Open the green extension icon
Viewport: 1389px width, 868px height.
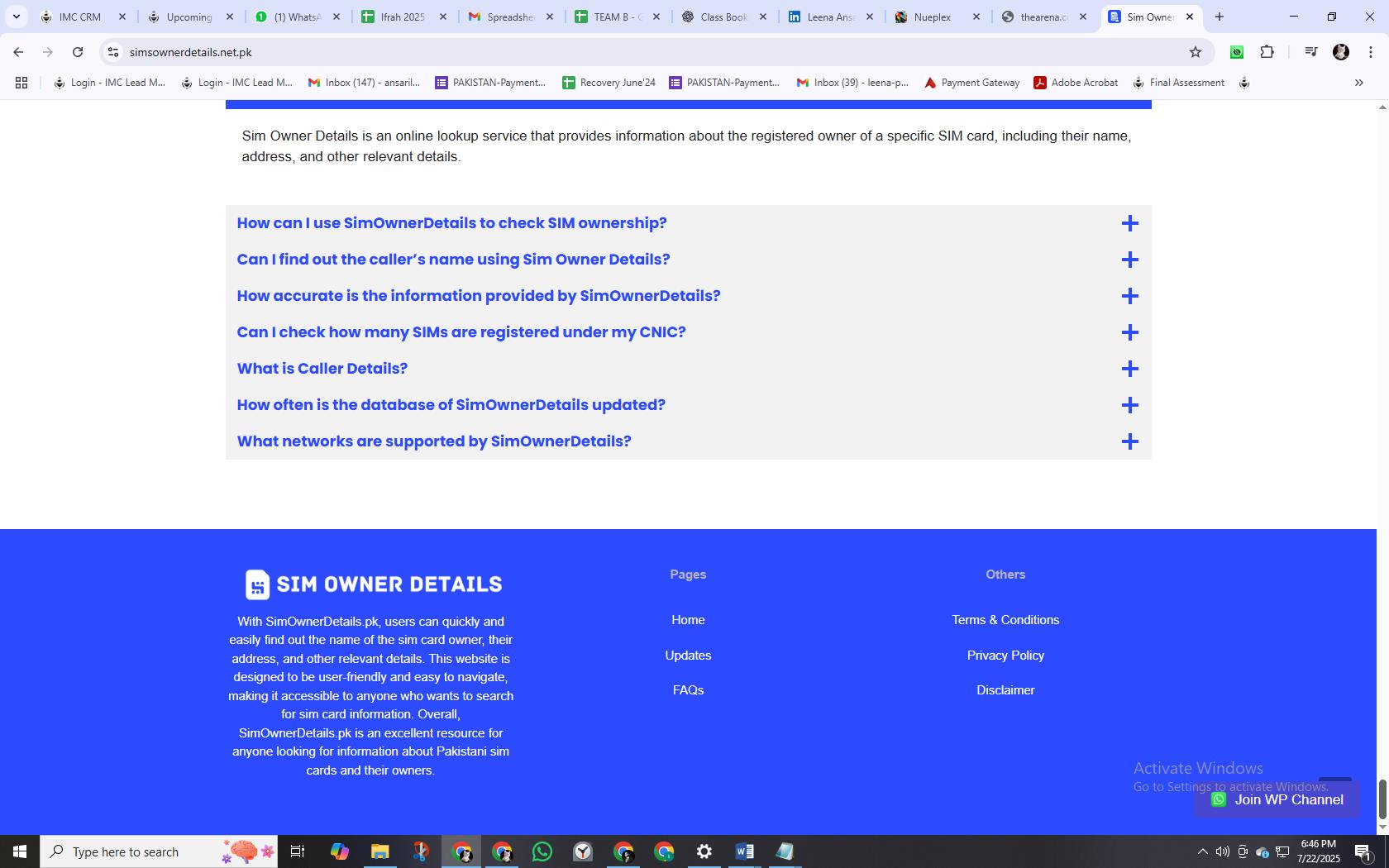tap(1237, 52)
